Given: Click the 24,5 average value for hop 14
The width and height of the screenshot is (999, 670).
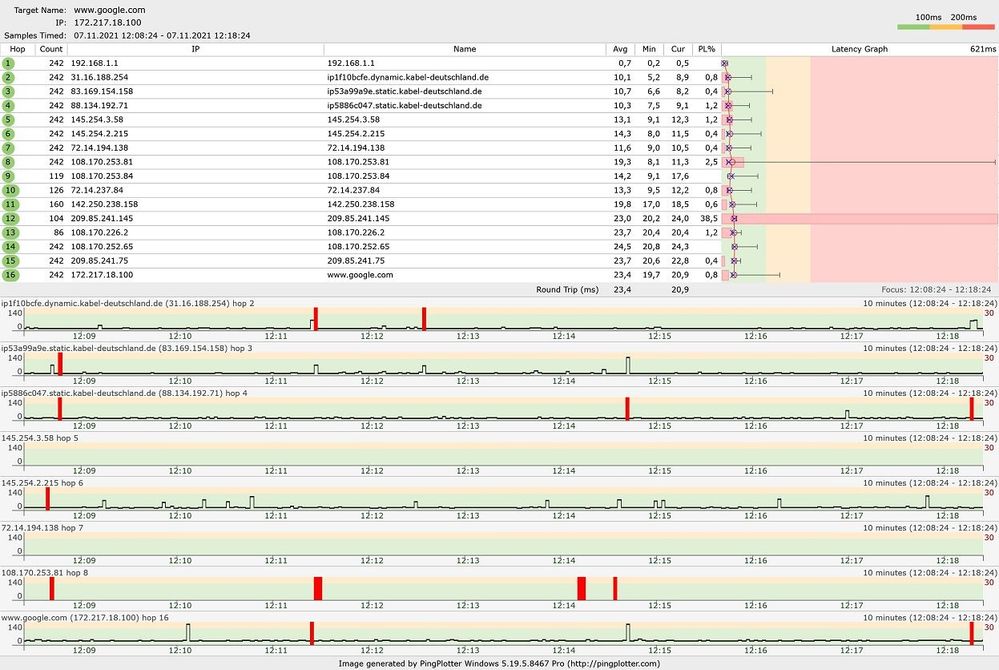Looking at the screenshot, I should tap(622, 246).
